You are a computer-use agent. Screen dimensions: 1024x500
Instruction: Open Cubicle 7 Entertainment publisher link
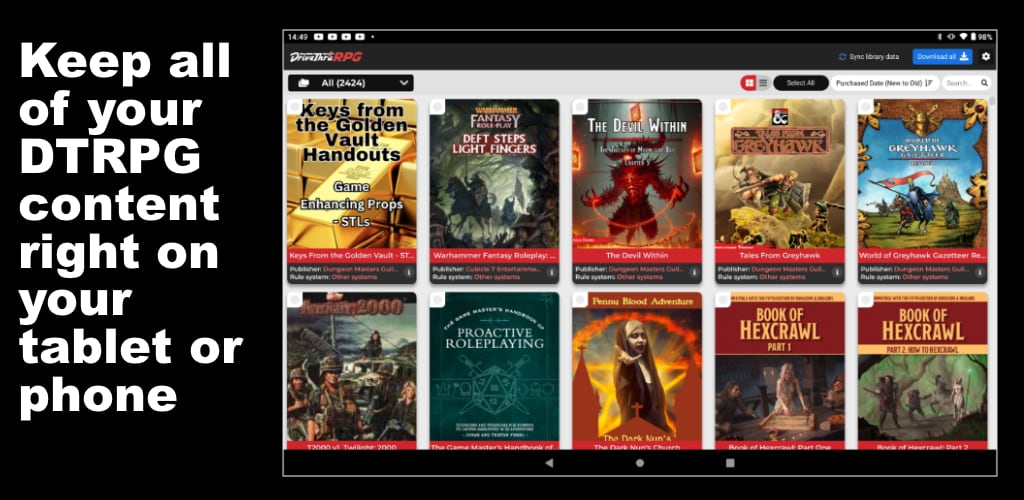click(x=504, y=269)
